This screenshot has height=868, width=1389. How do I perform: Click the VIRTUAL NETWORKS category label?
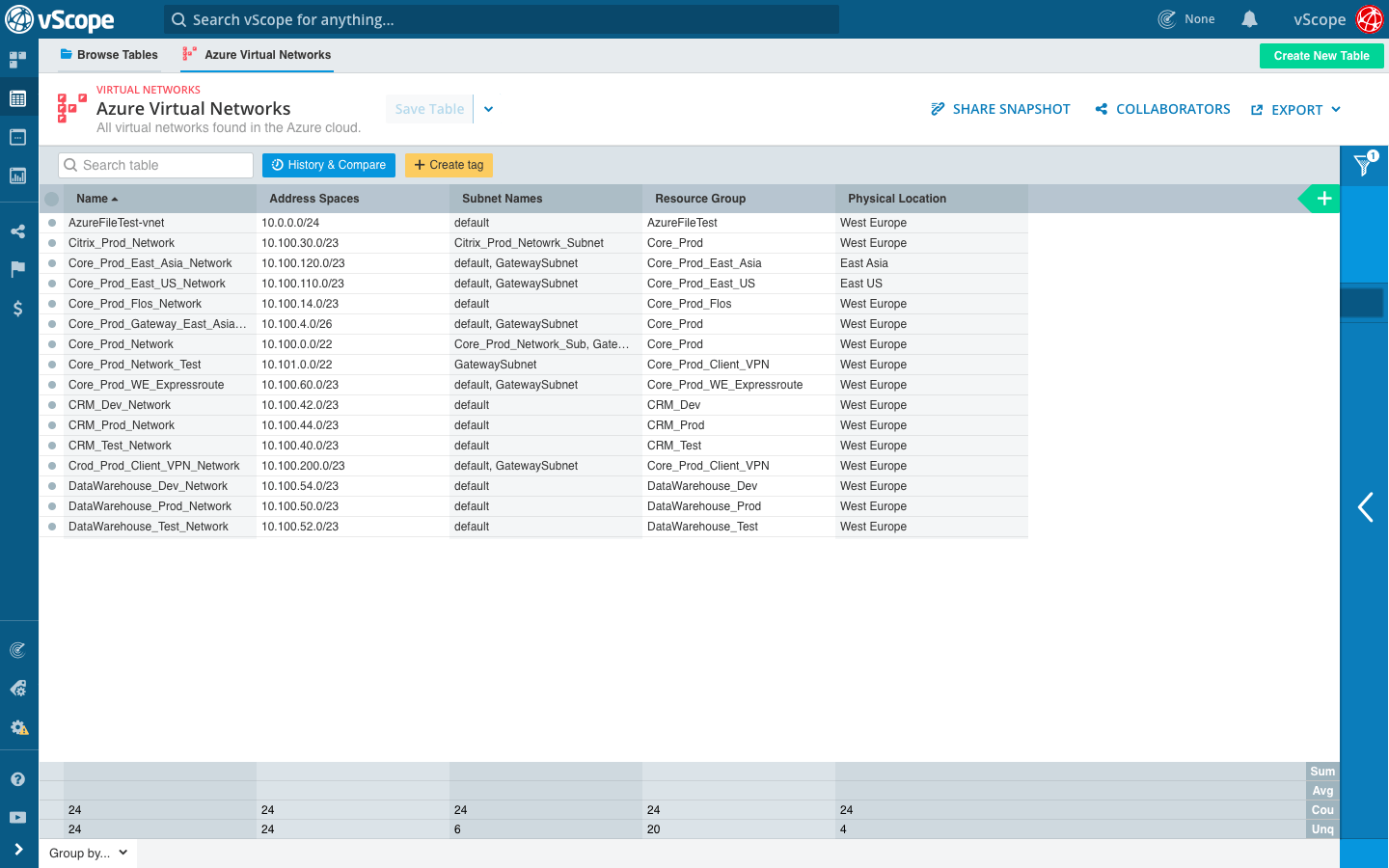coord(149,90)
